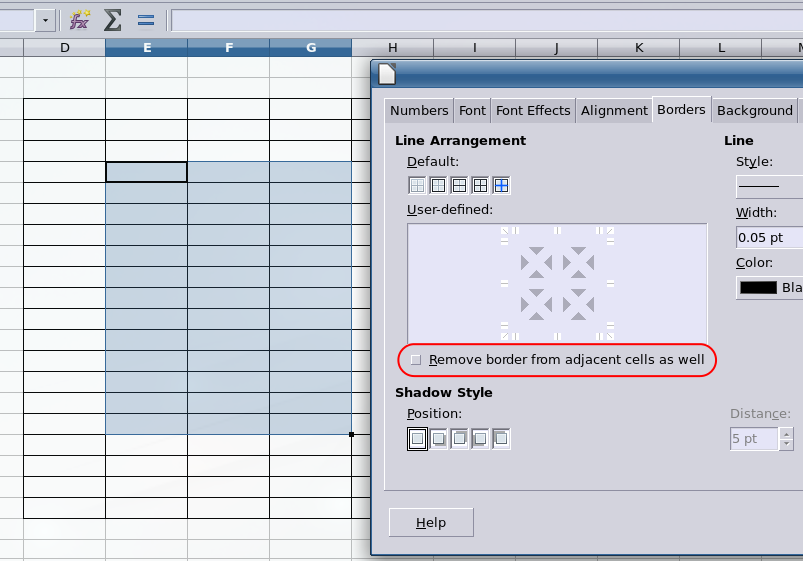The height and width of the screenshot is (561, 803).
Task: Open the line Style dropdown
Action: coord(769,186)
